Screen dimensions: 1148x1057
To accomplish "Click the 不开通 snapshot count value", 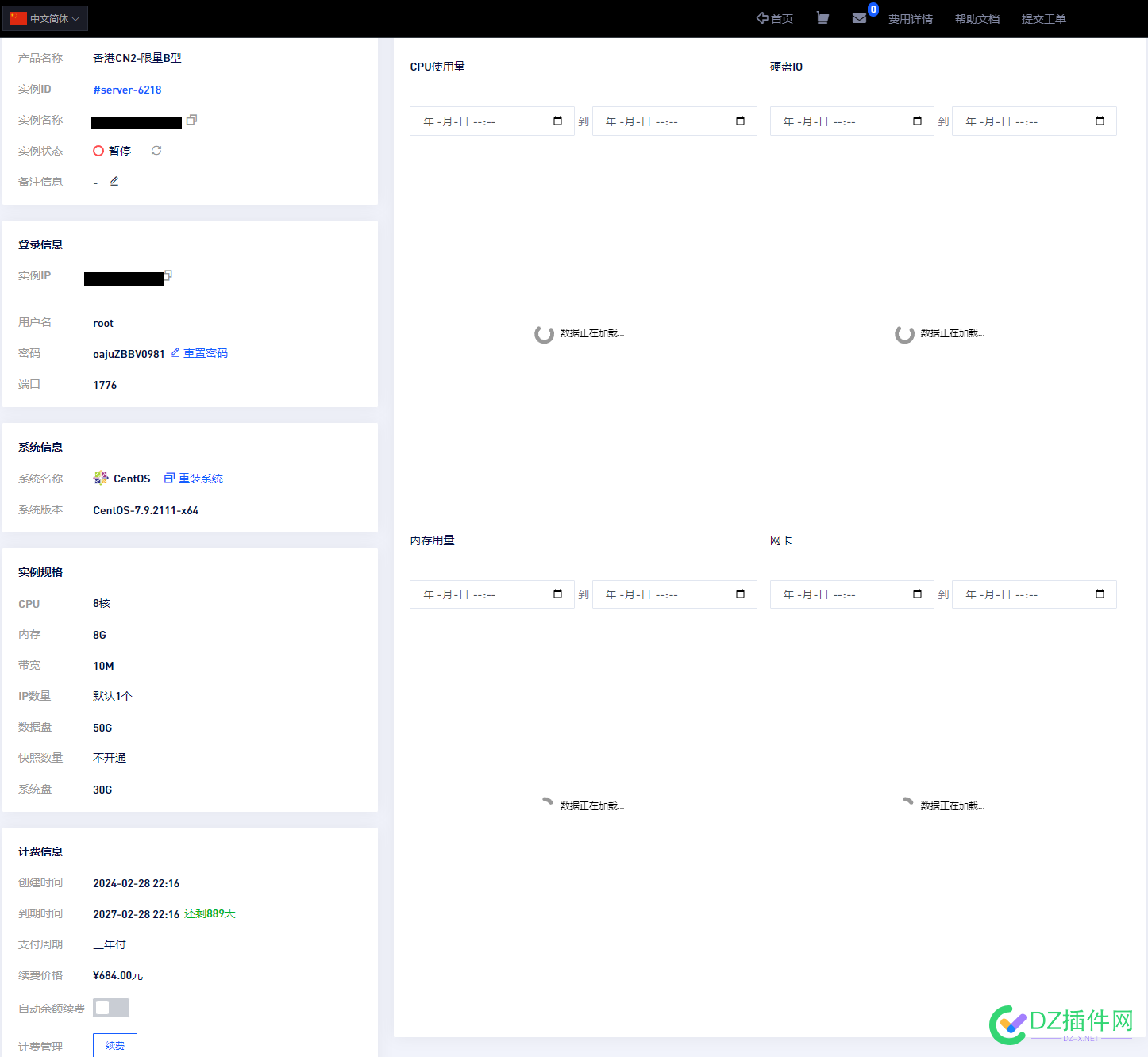I will 110,758.
